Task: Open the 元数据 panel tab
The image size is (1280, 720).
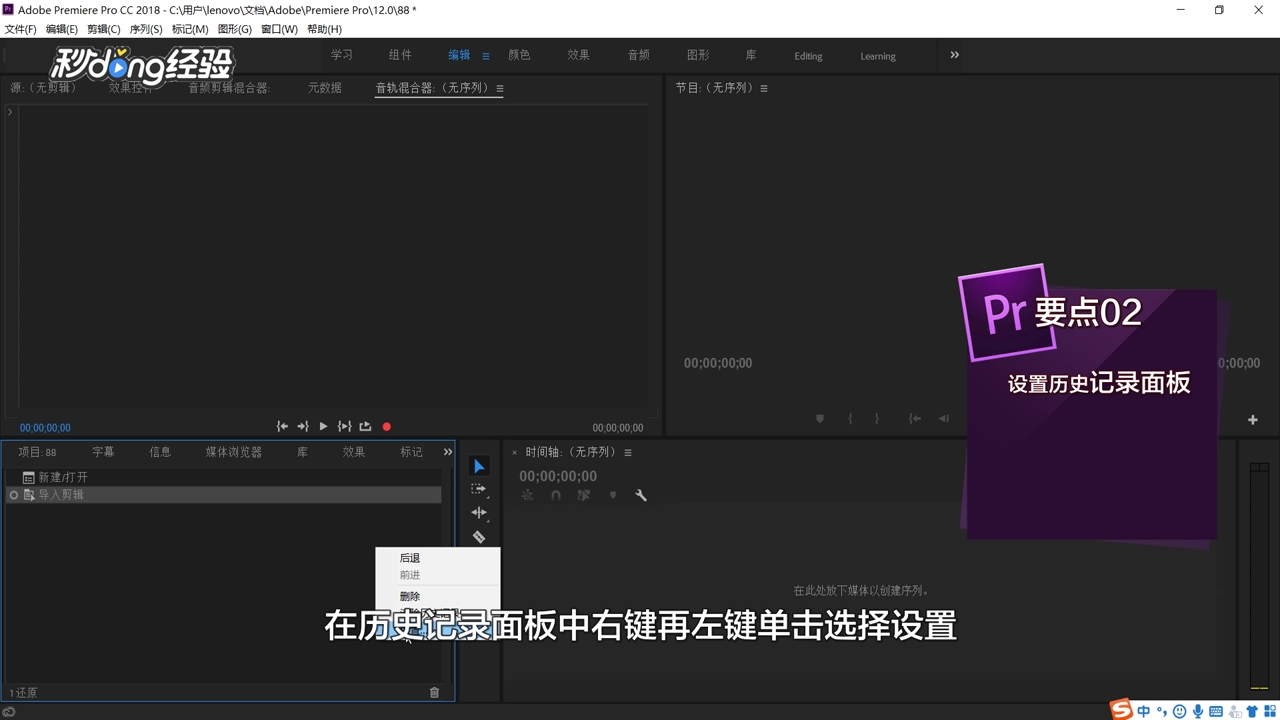Action: [x=325, y=88]
